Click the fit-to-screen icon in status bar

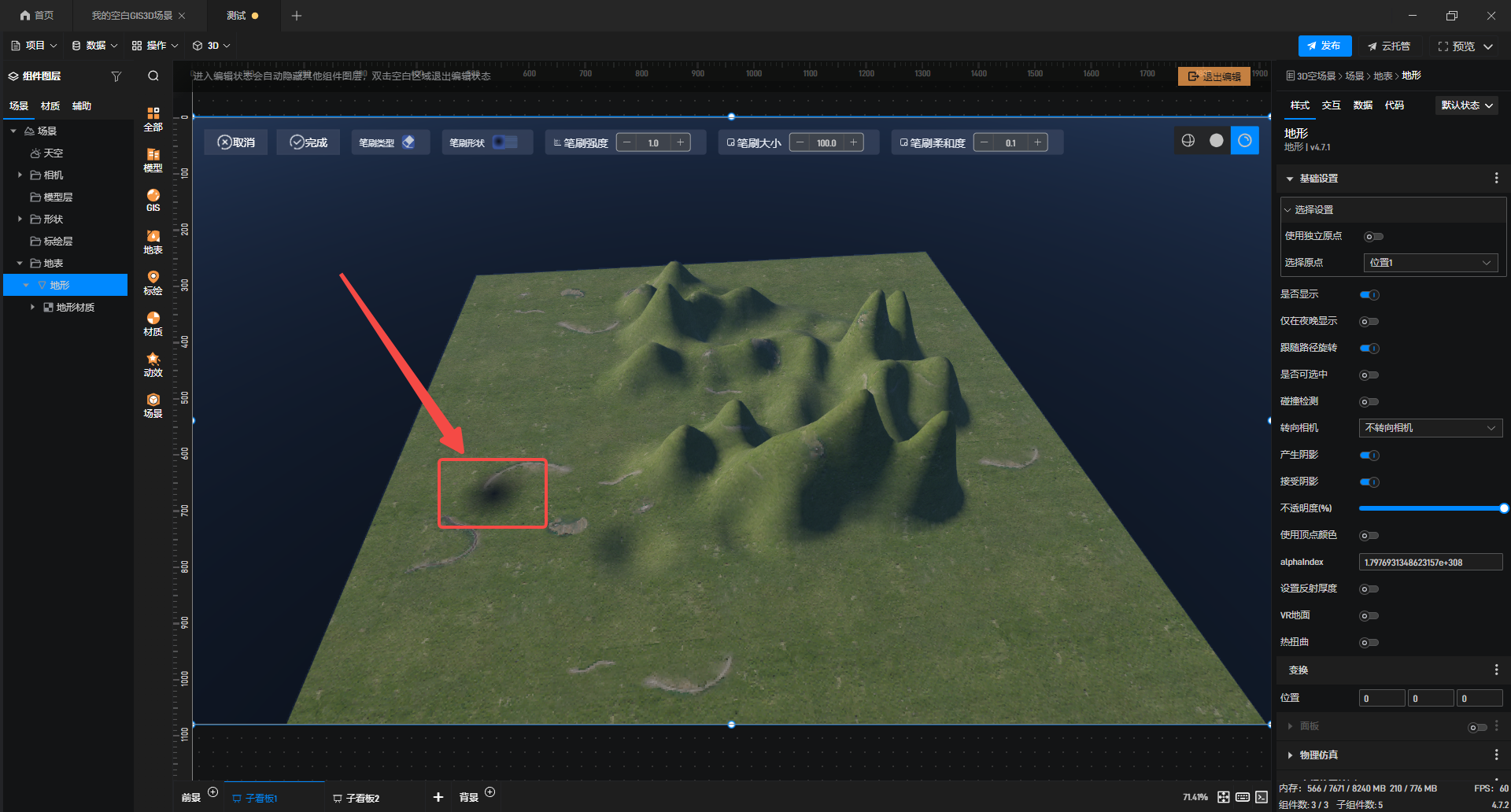[x=1223, y=797]
